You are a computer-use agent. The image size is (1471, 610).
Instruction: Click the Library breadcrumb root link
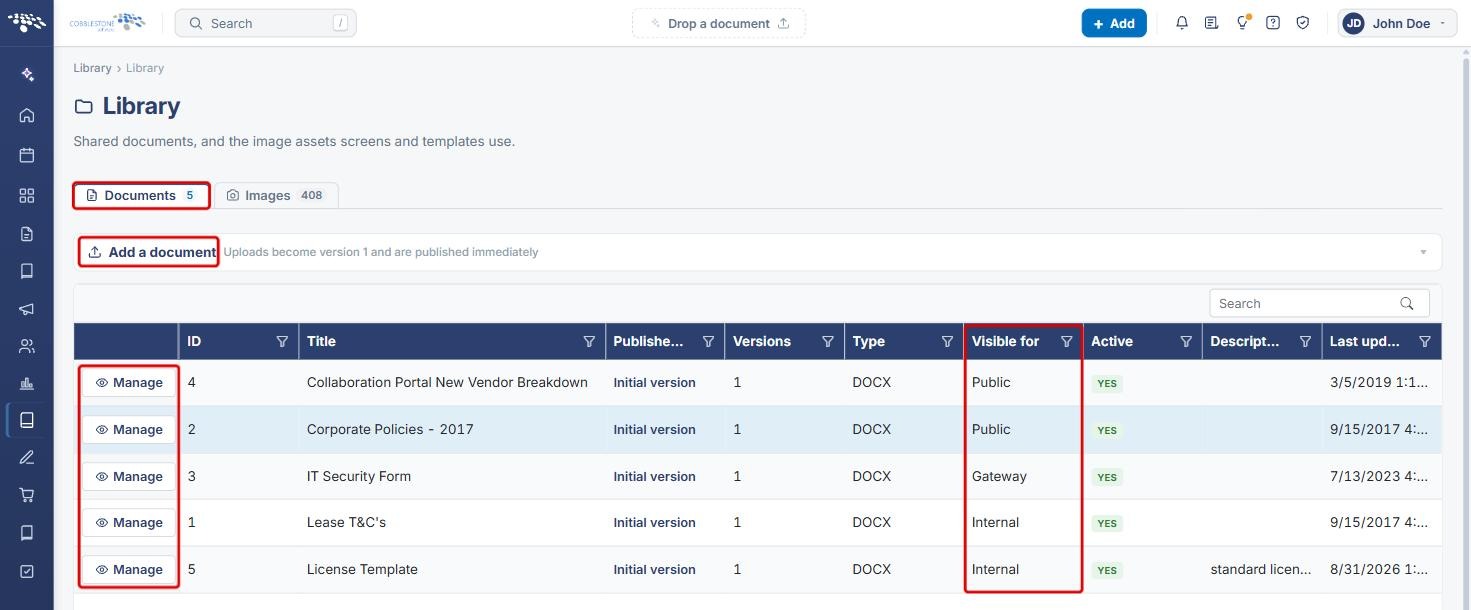click(x=92, y=68)
